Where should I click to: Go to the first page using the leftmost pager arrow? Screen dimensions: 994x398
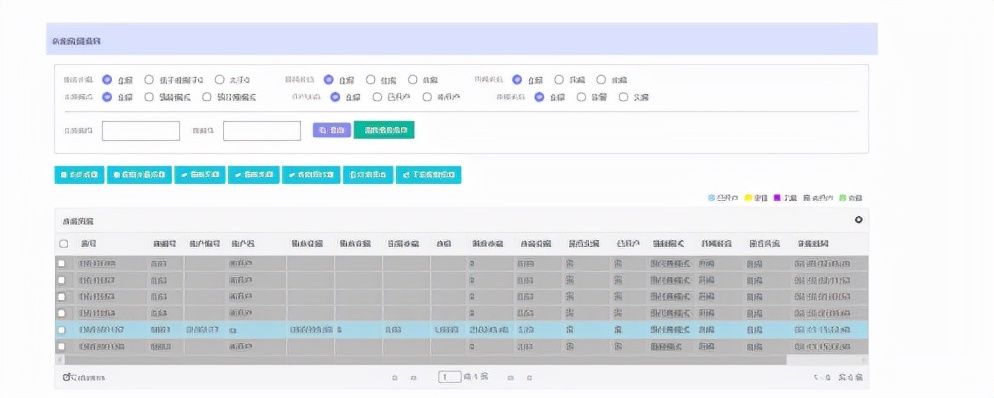coord(395,378)
